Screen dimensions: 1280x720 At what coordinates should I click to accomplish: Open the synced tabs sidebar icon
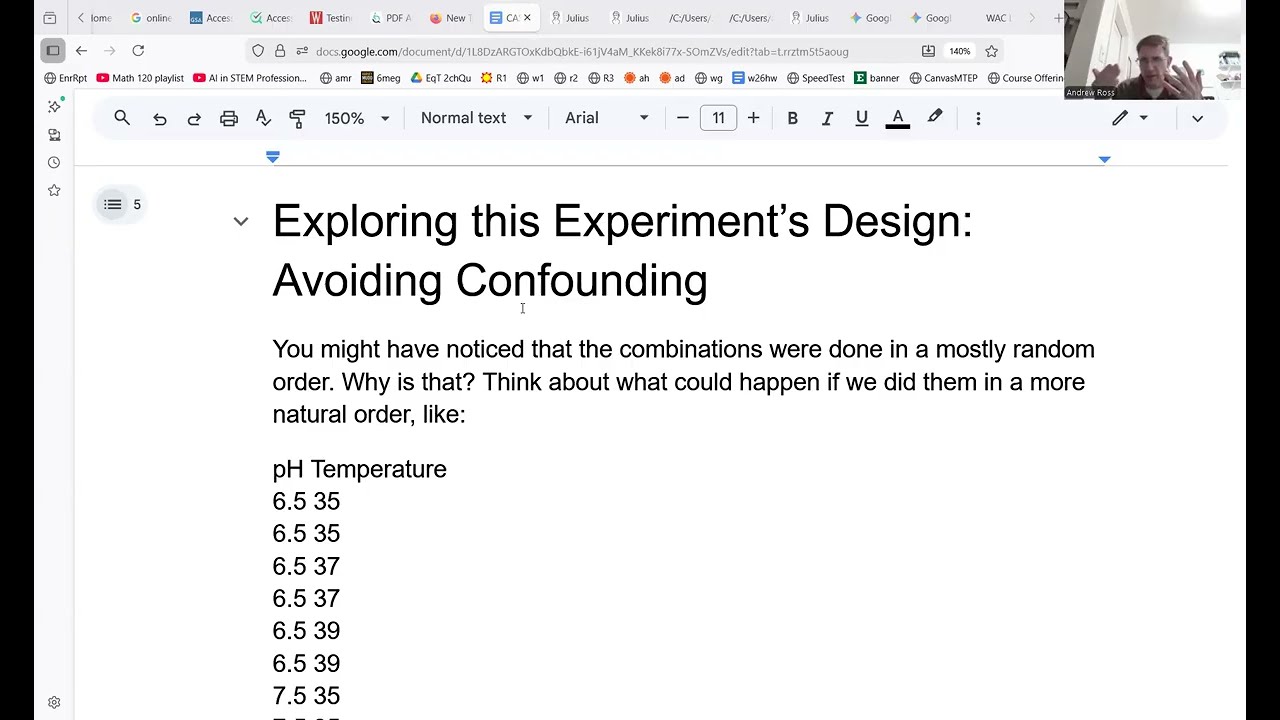(x=54, y=134)
